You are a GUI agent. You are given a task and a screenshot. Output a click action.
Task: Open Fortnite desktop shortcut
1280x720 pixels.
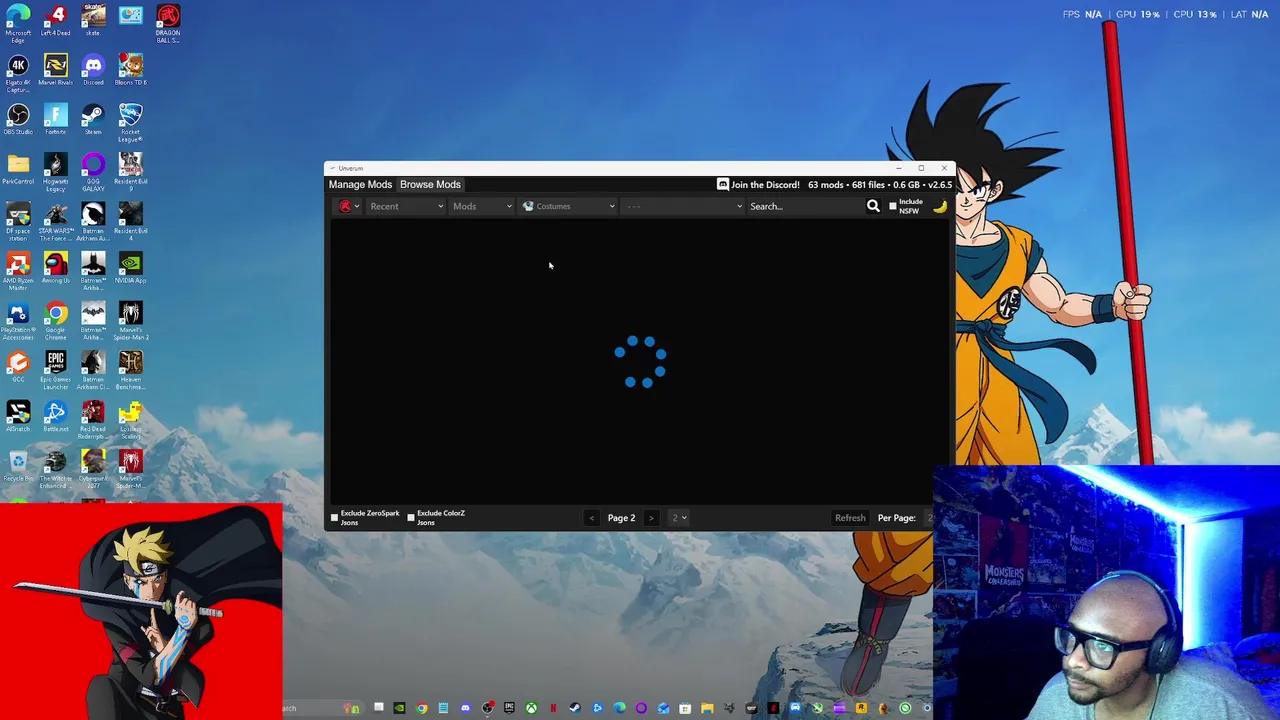pyautogui.click(x=56, y=120)
